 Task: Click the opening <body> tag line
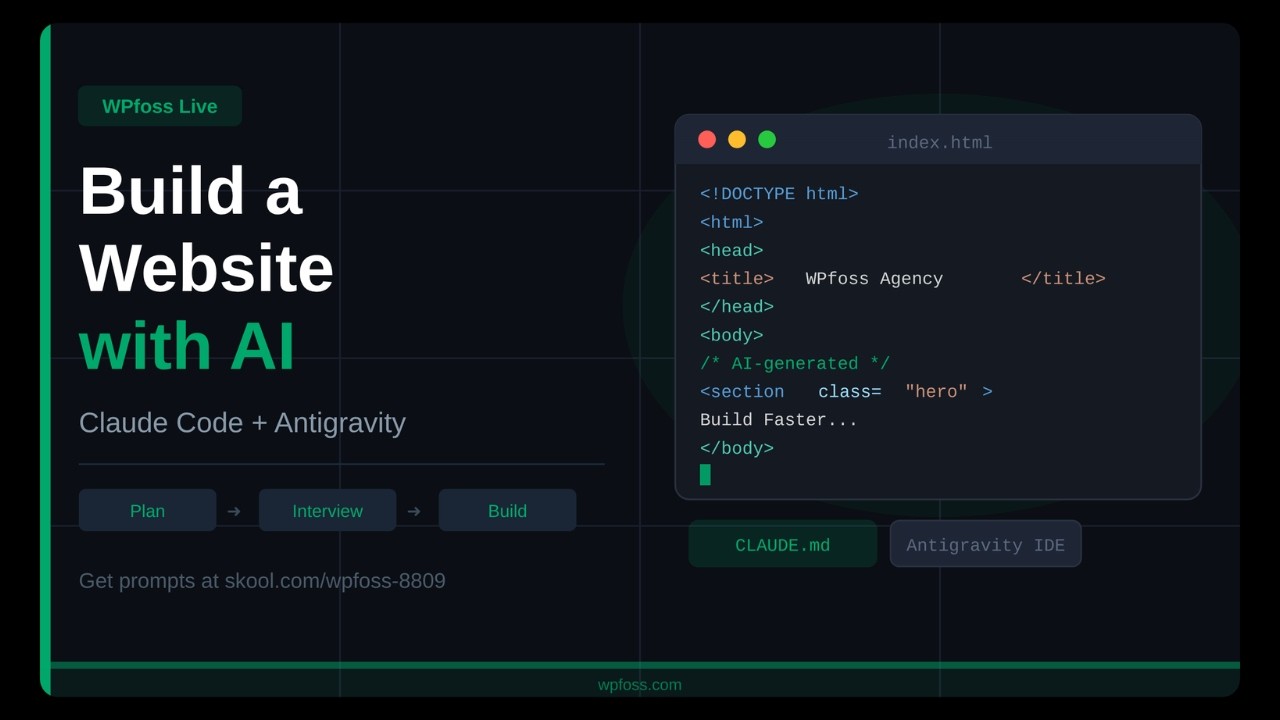coord(732,335)
